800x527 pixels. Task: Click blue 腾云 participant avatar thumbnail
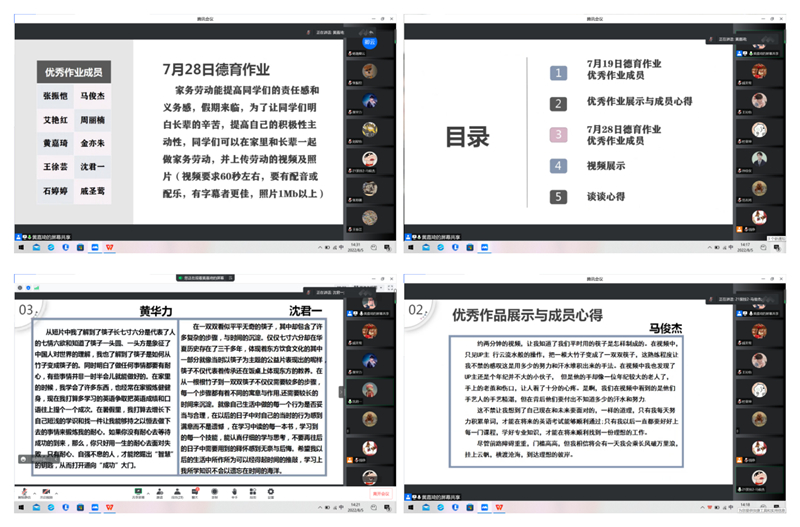click(x=369, y=42)
